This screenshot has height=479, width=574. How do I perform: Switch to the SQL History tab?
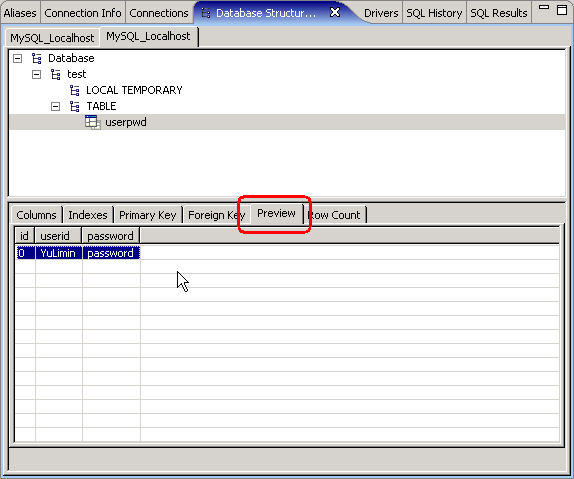pyautogui.click(x=434, y=13)
